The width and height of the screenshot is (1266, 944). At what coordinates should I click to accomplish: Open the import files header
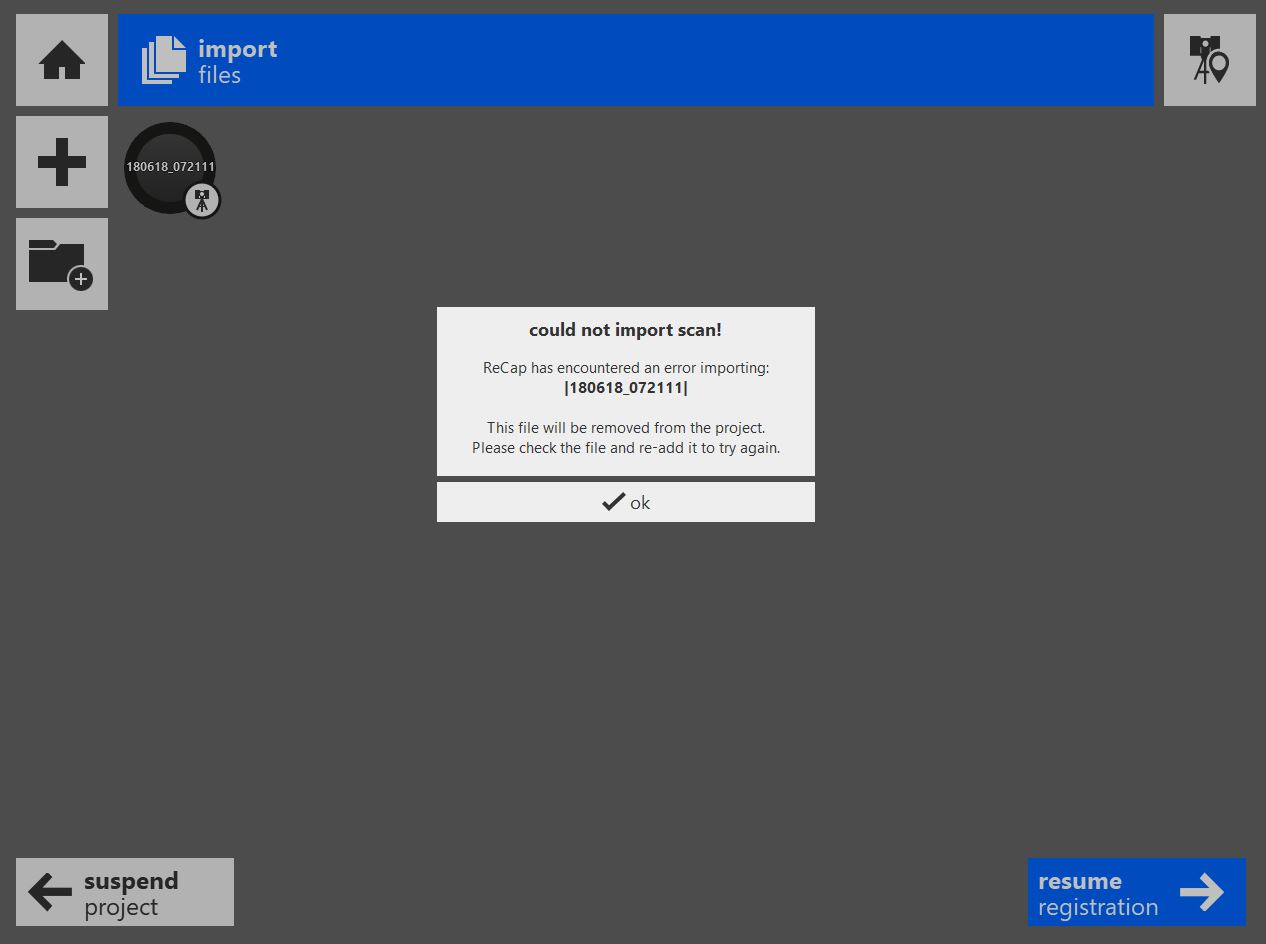[636, 60]
